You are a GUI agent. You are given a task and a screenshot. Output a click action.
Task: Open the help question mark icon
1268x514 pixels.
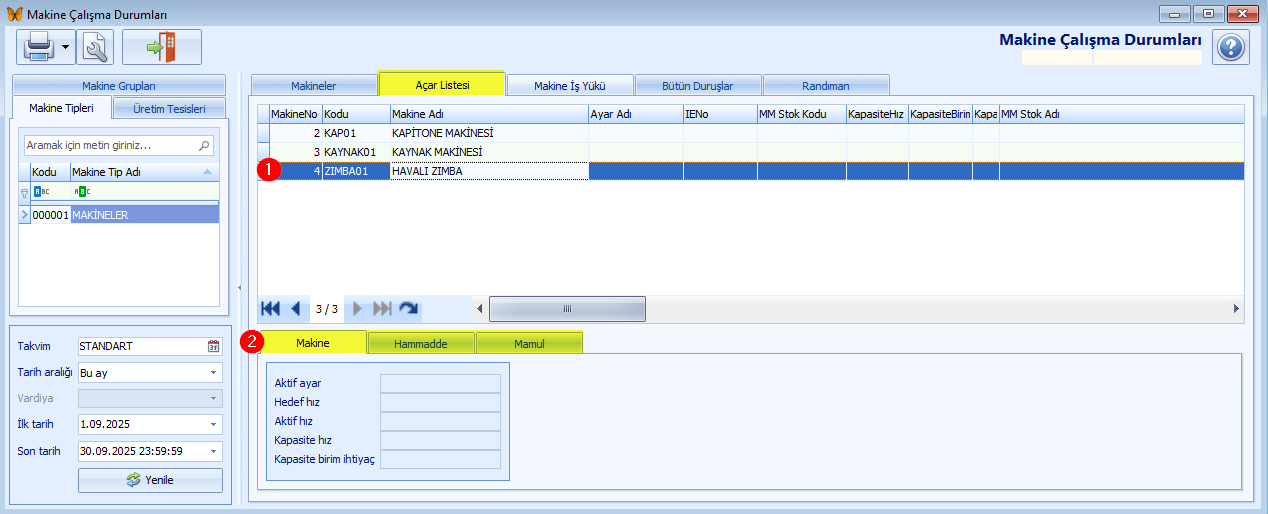point(1231,47)
